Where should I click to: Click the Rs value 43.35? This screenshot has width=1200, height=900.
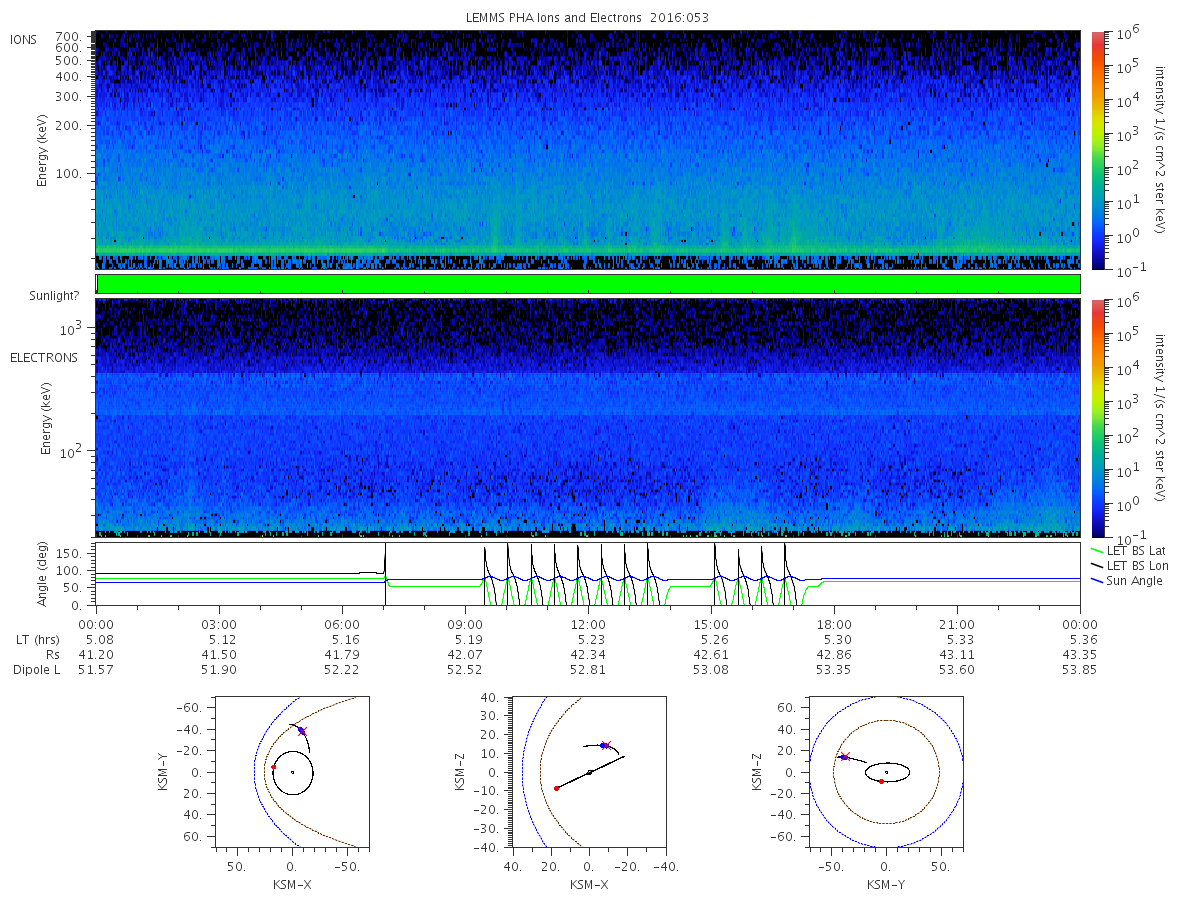(1081, 654)
